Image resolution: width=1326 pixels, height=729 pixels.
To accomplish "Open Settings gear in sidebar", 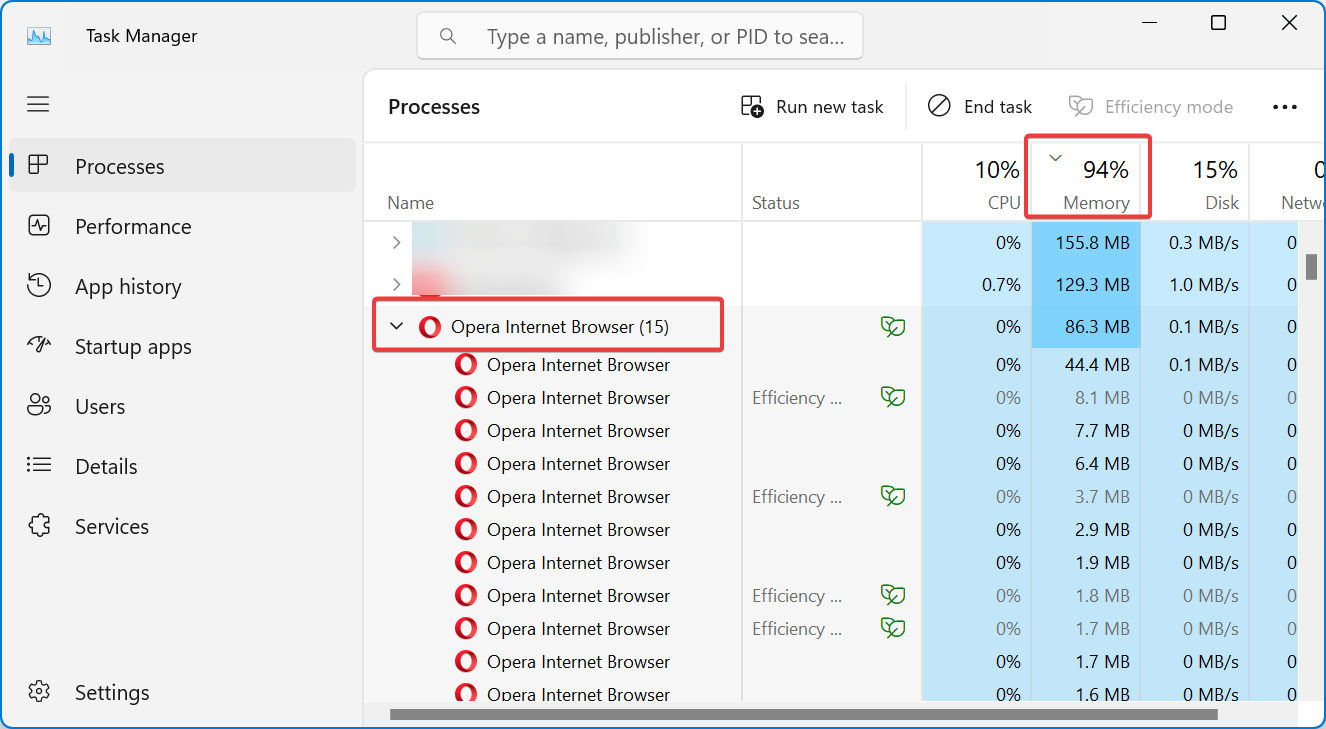I will click(x=39, y=692).
